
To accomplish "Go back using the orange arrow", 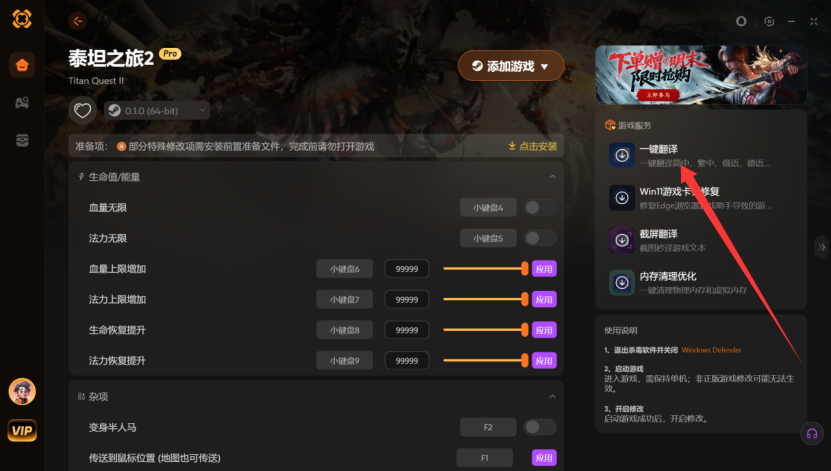I will click(x=77, y=21).
